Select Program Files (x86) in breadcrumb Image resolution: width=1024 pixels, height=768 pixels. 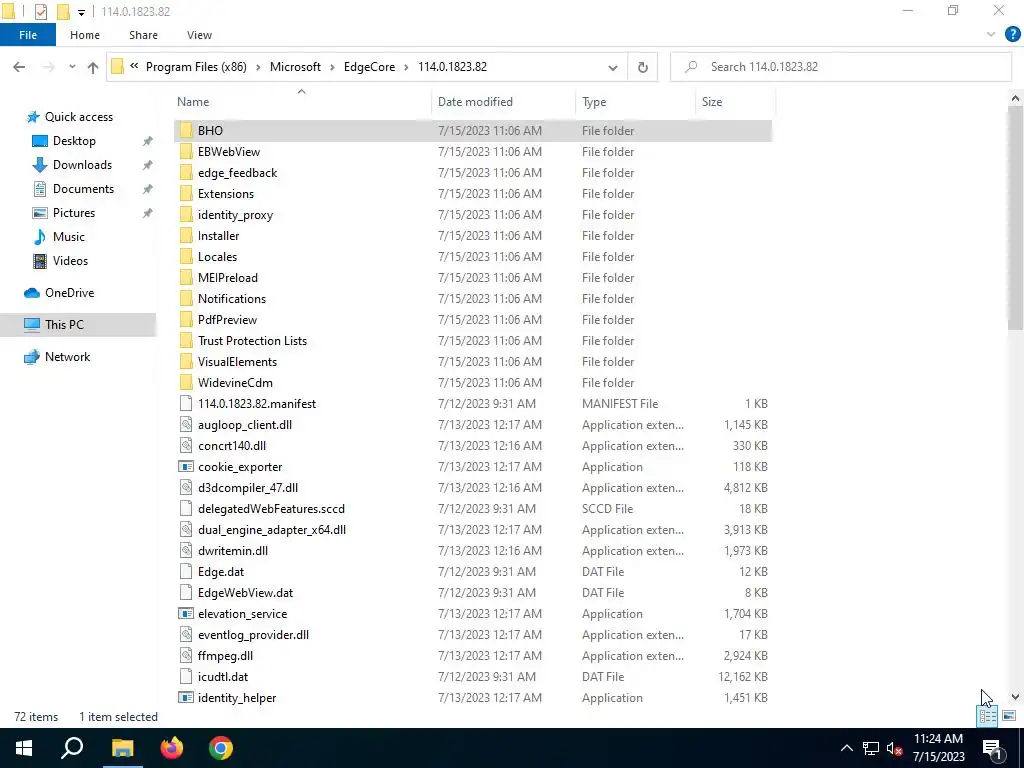pyautogui.click(x=196, y=67)
